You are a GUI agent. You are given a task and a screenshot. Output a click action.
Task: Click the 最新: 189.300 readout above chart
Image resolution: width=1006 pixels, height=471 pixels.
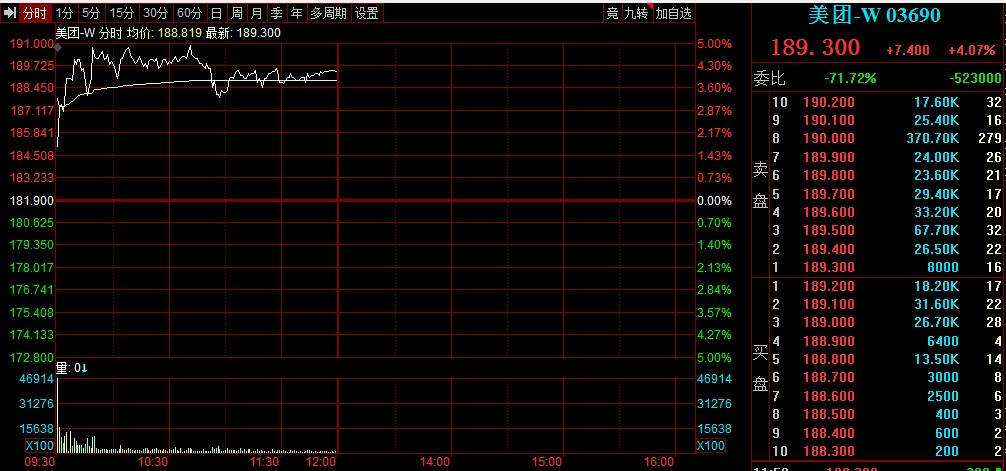(x=243, y=33)
